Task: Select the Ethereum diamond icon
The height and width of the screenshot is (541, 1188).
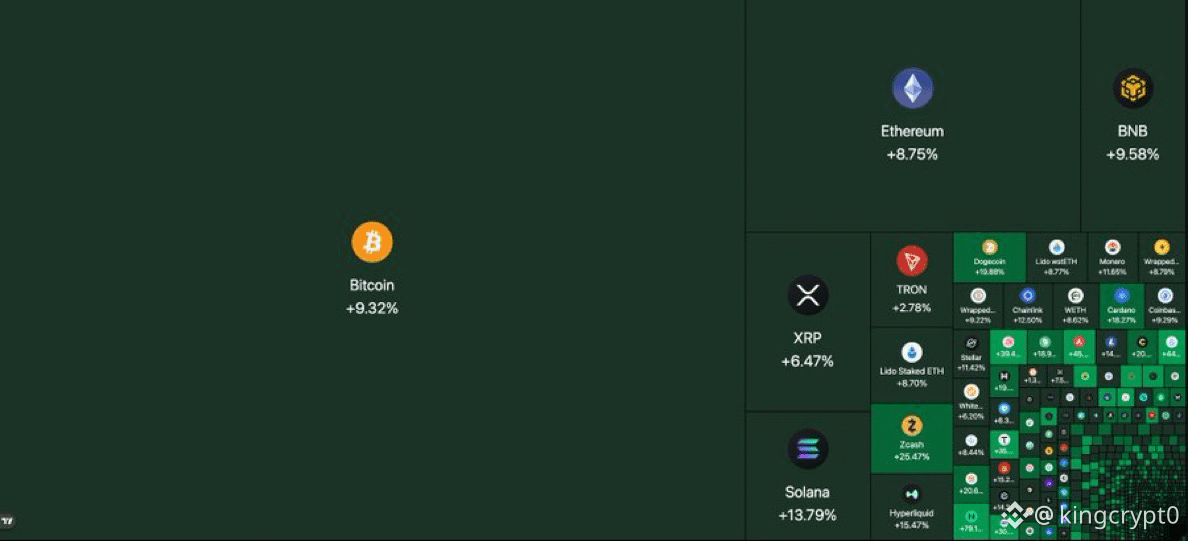Action: pyautogui.click(x=912, y=88)
